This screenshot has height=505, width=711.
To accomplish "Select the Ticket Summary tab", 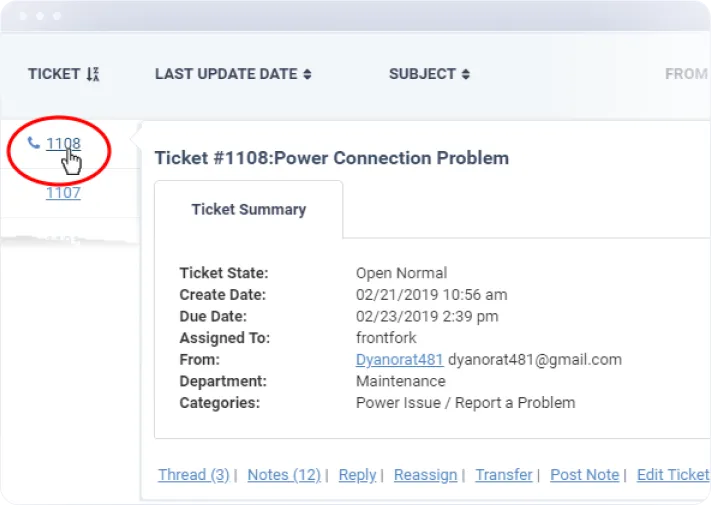I will pyautogui.click(x=248, y=209).
